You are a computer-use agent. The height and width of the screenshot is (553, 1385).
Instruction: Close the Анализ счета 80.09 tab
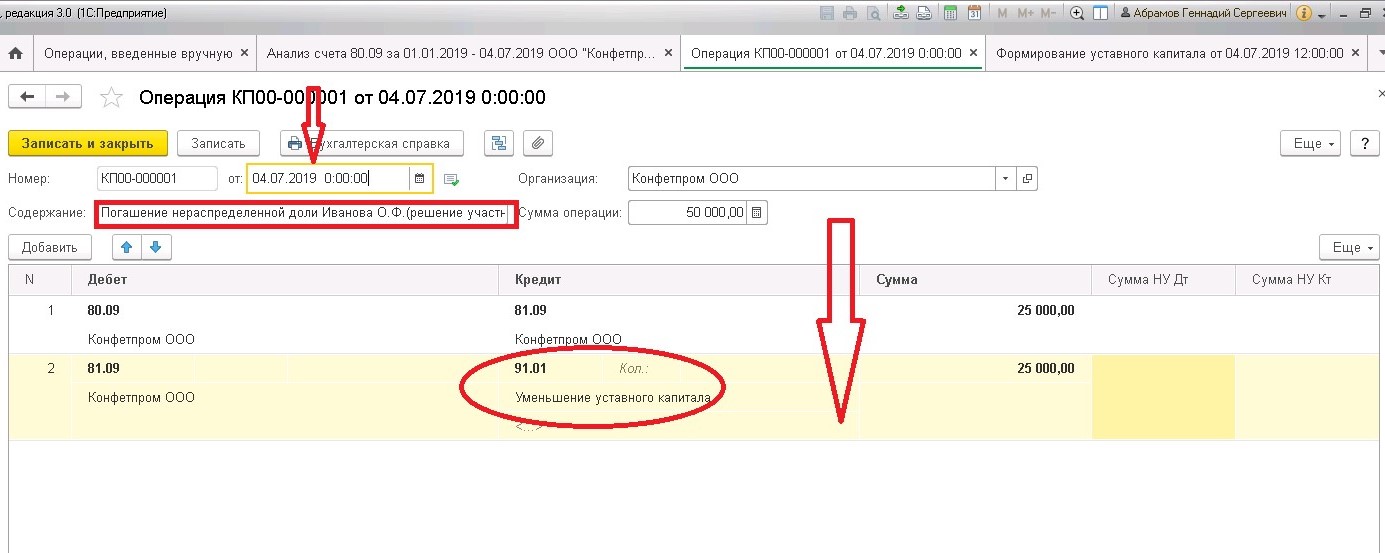coord(668,53)
